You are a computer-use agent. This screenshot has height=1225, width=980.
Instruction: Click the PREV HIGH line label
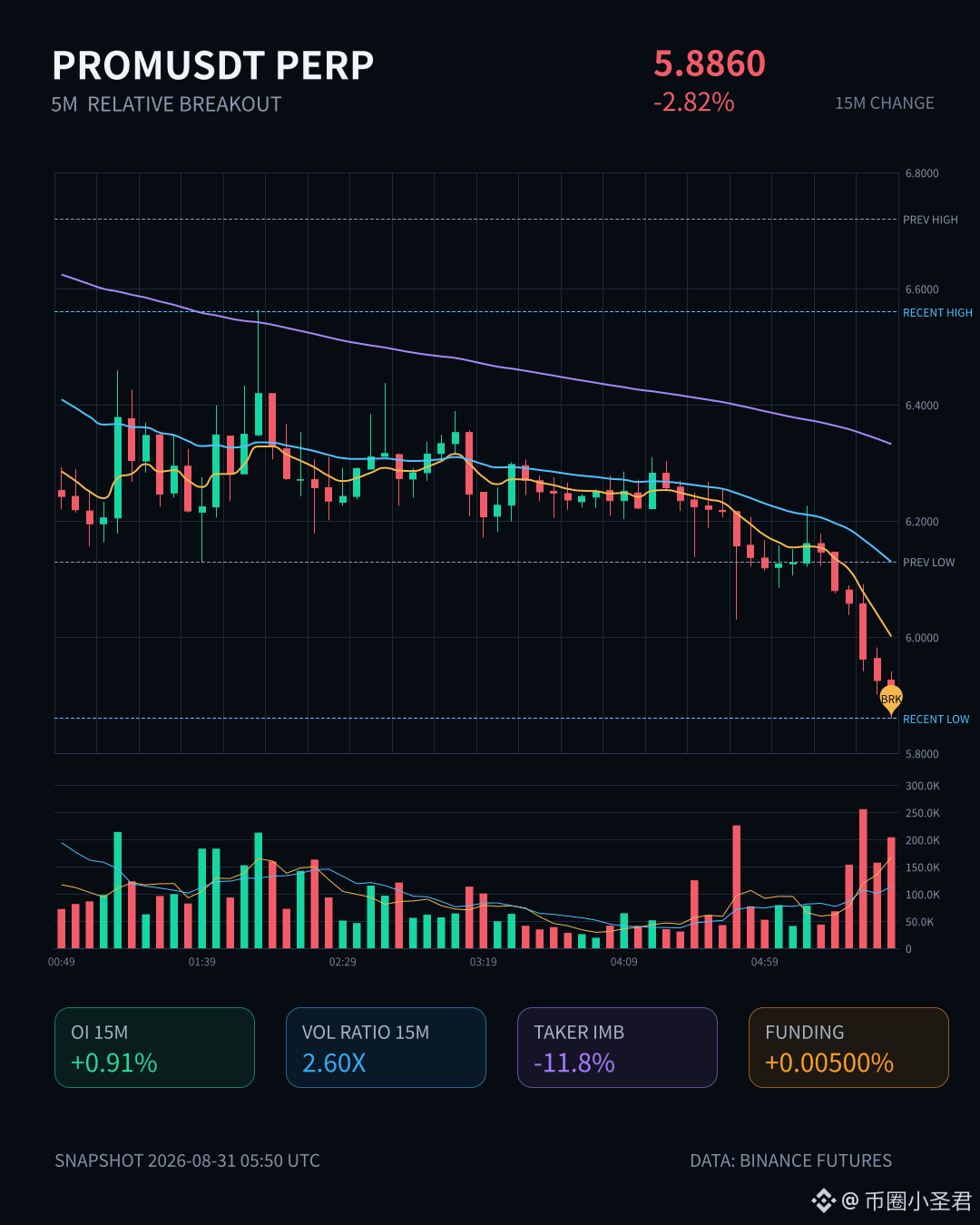click(x=930, y=220)
